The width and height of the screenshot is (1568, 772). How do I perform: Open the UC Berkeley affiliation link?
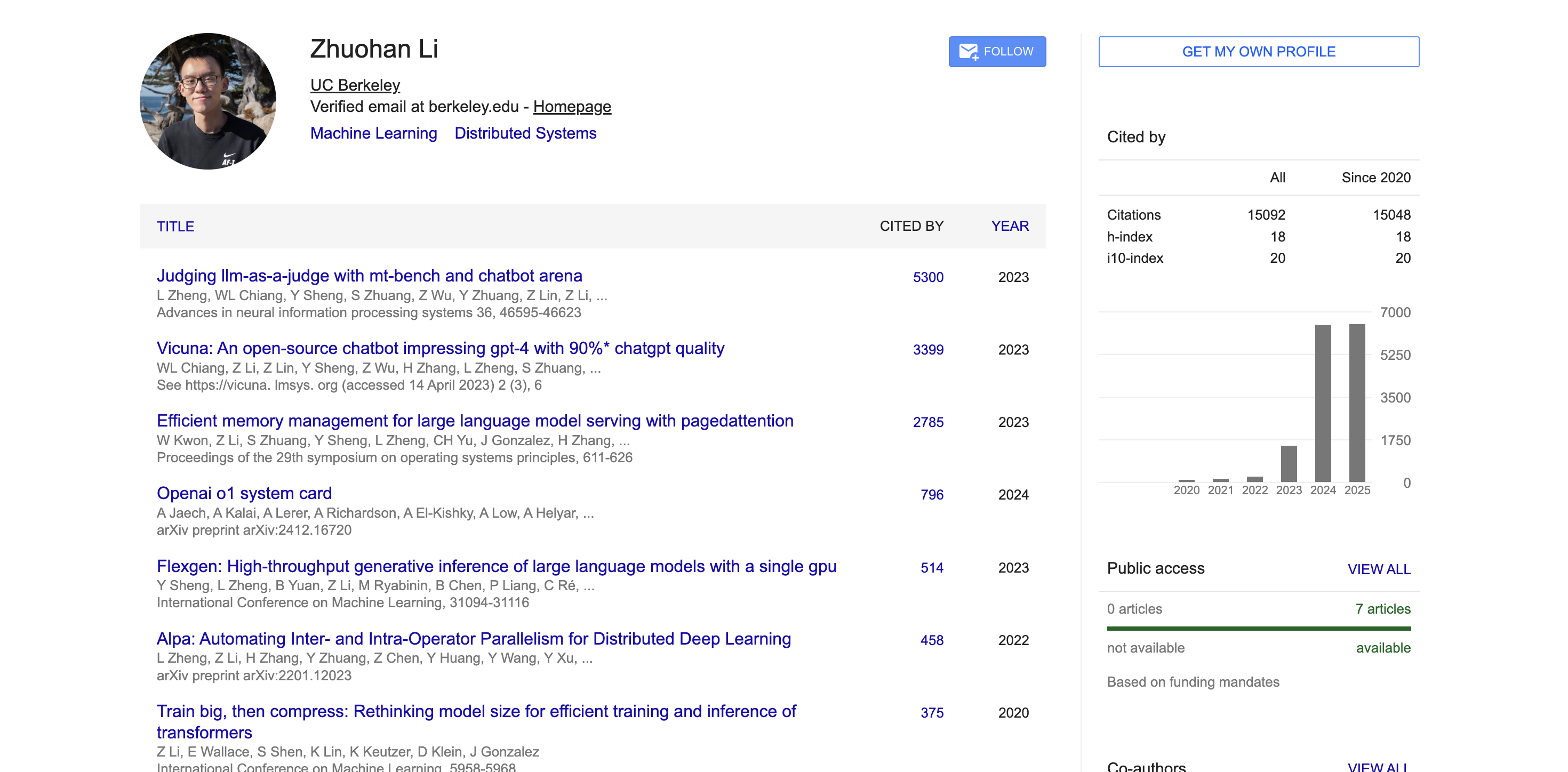(355, 85)
